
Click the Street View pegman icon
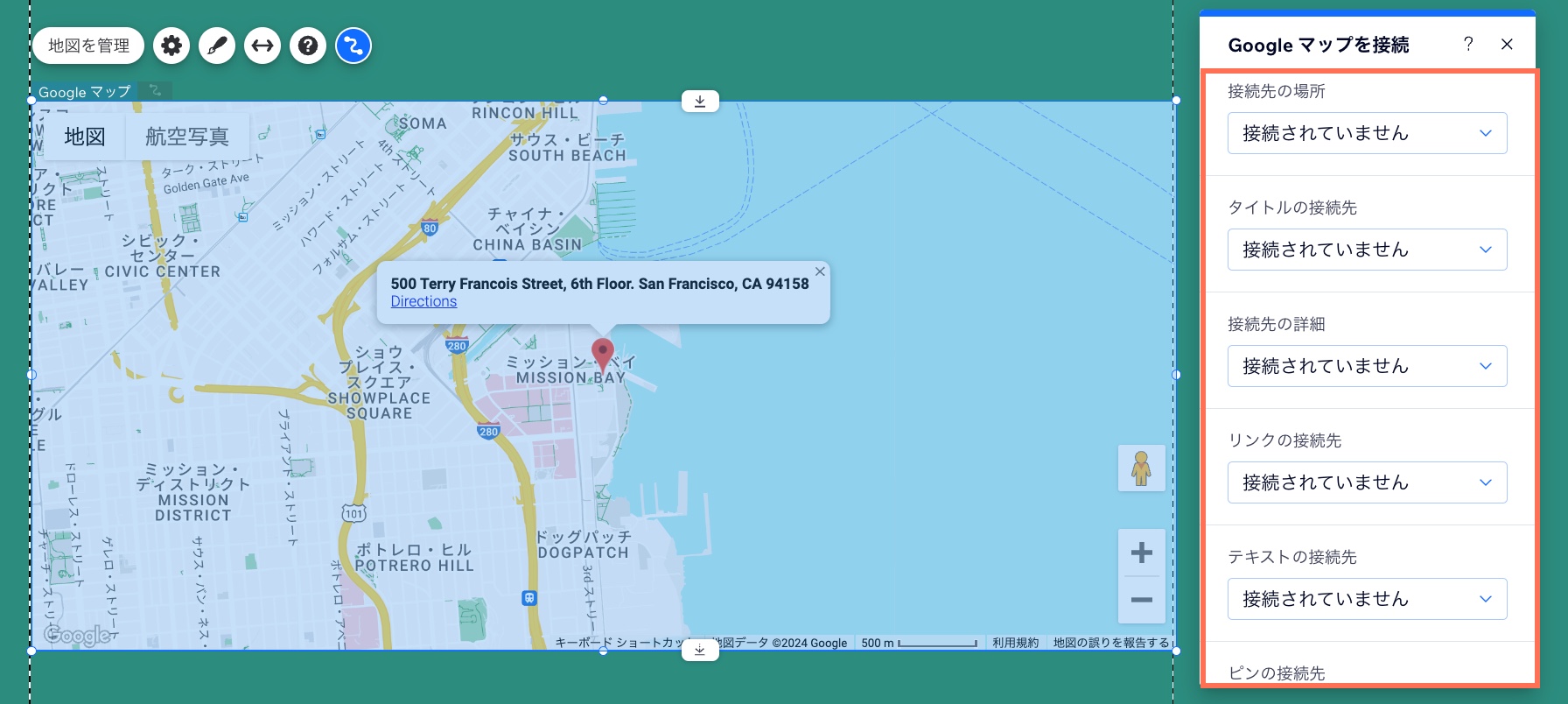coord(1141,468)
